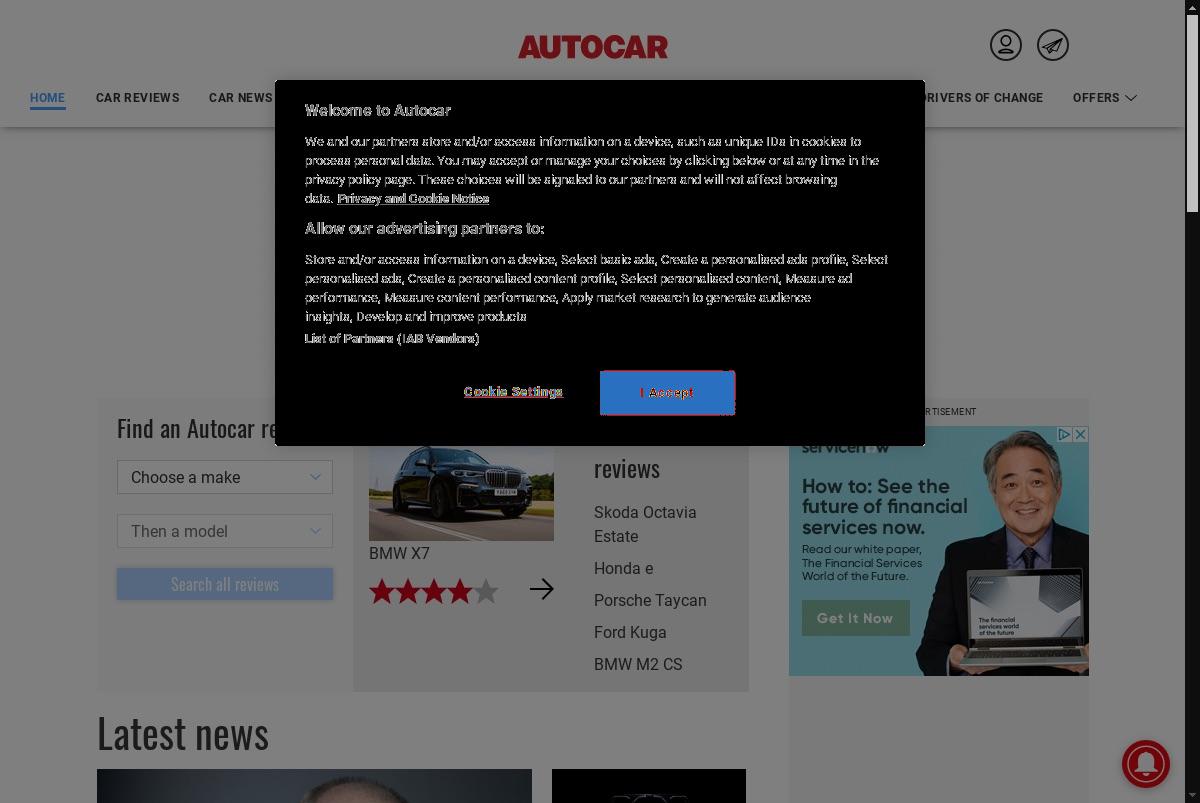Click I Accept cookie button
This screenshot has height=803, width=1200.
point(667,393)
